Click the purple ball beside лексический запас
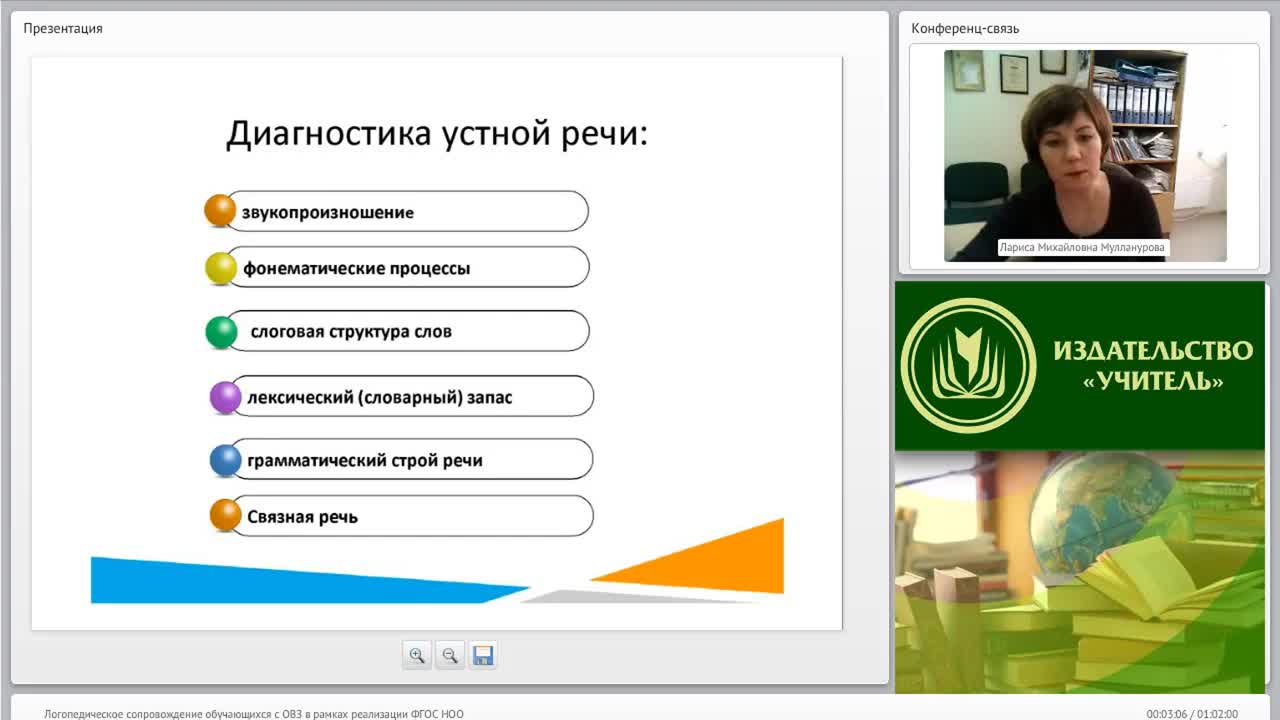1280x720 pixels. 226,397
